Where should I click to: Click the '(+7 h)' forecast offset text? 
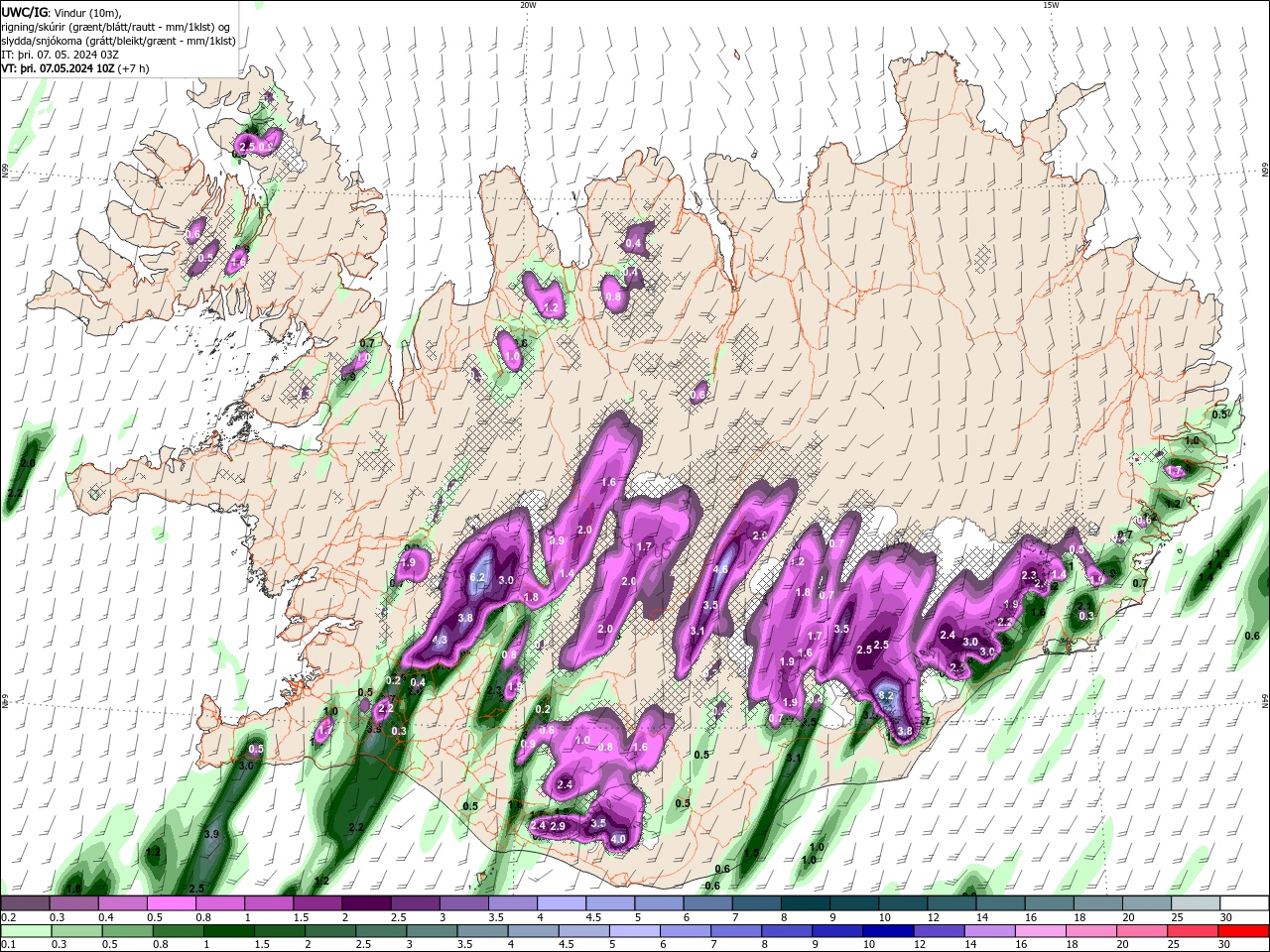point(133,68)
